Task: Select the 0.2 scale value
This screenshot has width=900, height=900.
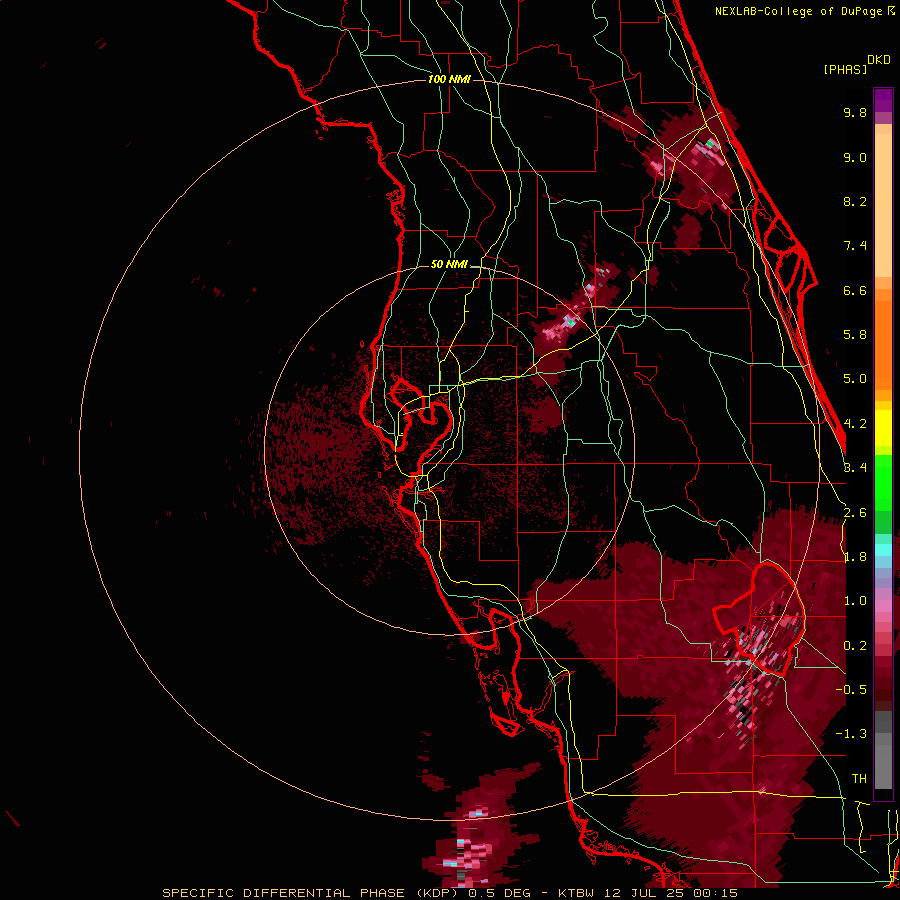Action: click(x=855, y=646)
